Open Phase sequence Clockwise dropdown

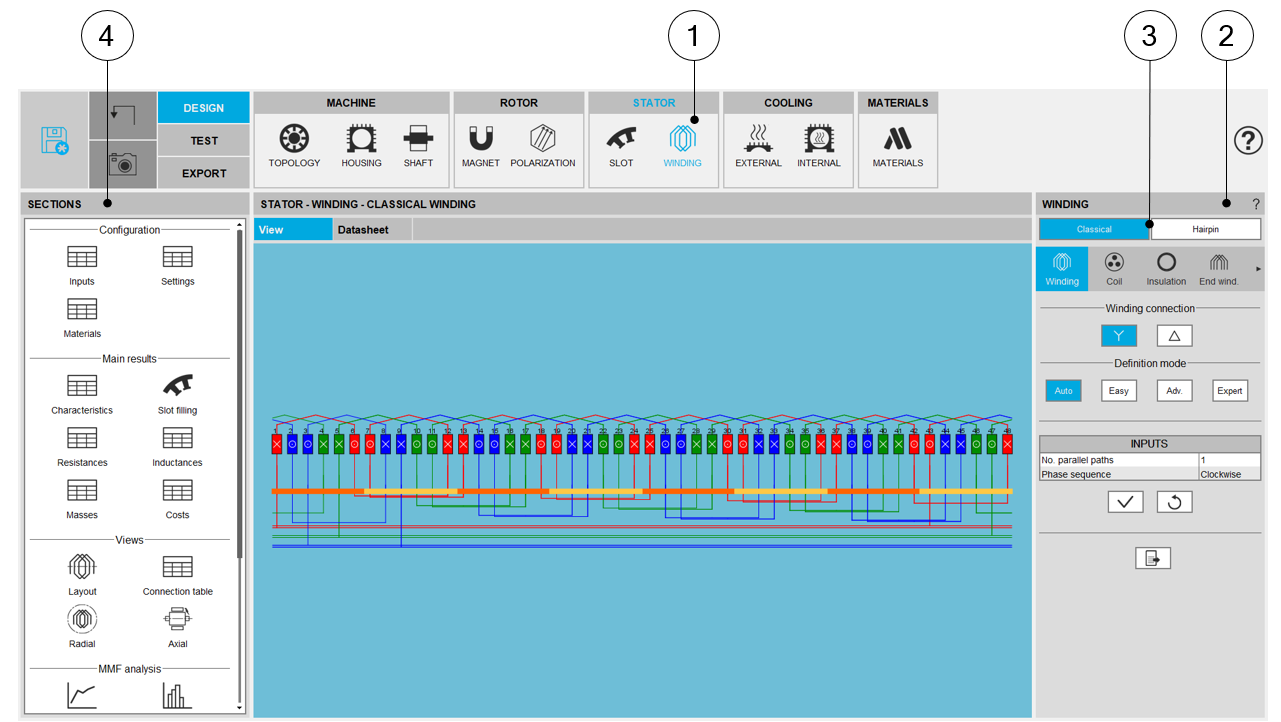point(1229,474)
